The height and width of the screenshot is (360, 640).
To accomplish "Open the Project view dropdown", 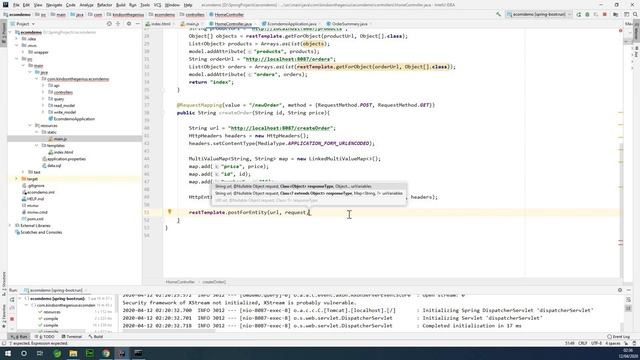I will 24,24.
